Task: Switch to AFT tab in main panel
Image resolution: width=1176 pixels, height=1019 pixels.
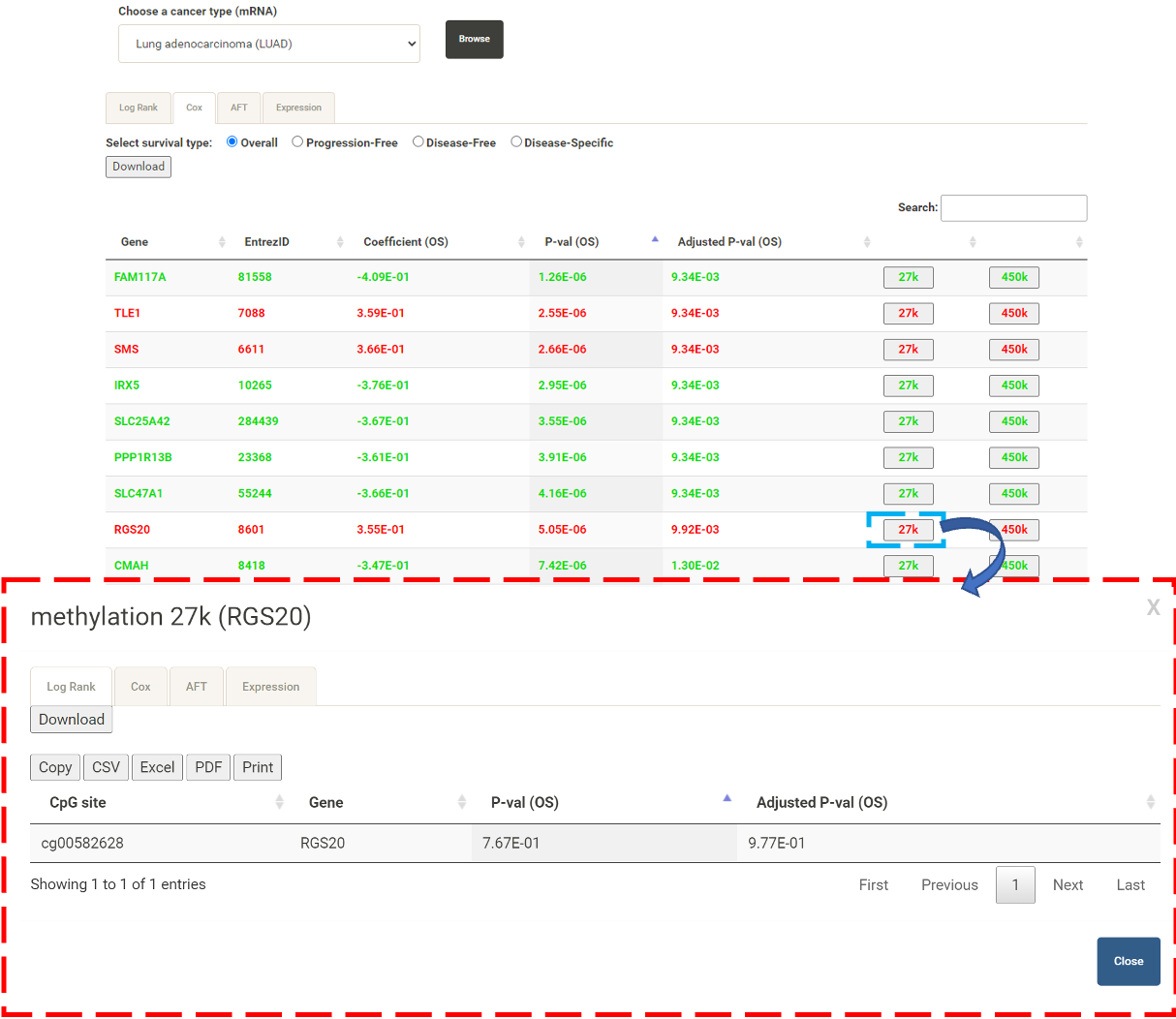Action: [x=239, y=108]
